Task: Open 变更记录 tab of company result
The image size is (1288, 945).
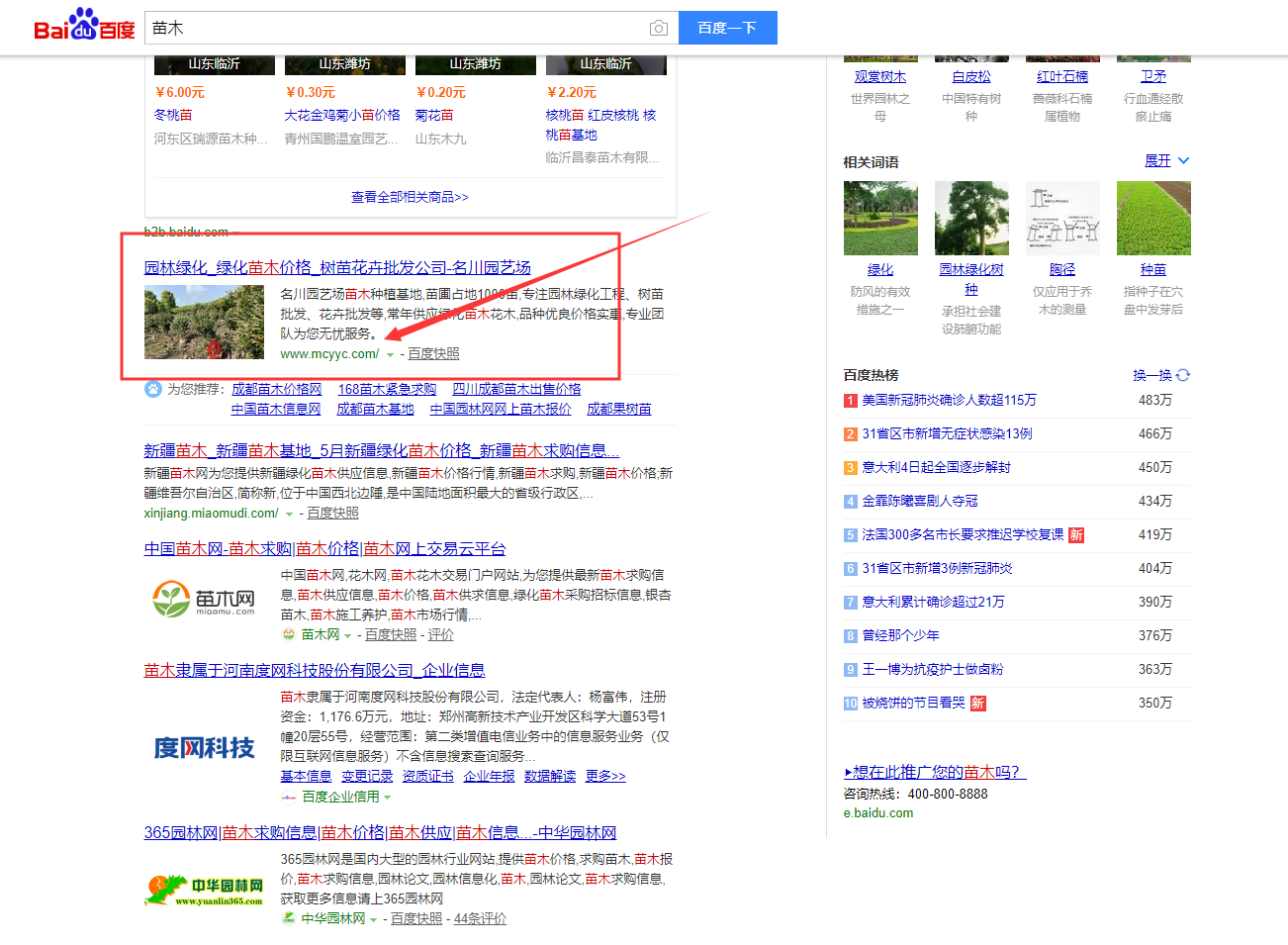Action: coord(367,776)
